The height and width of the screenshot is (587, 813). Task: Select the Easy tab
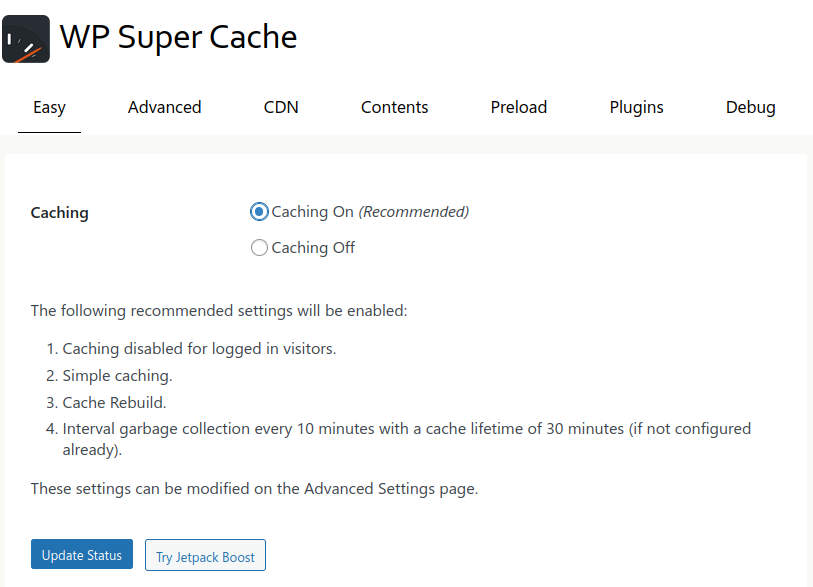49,107
